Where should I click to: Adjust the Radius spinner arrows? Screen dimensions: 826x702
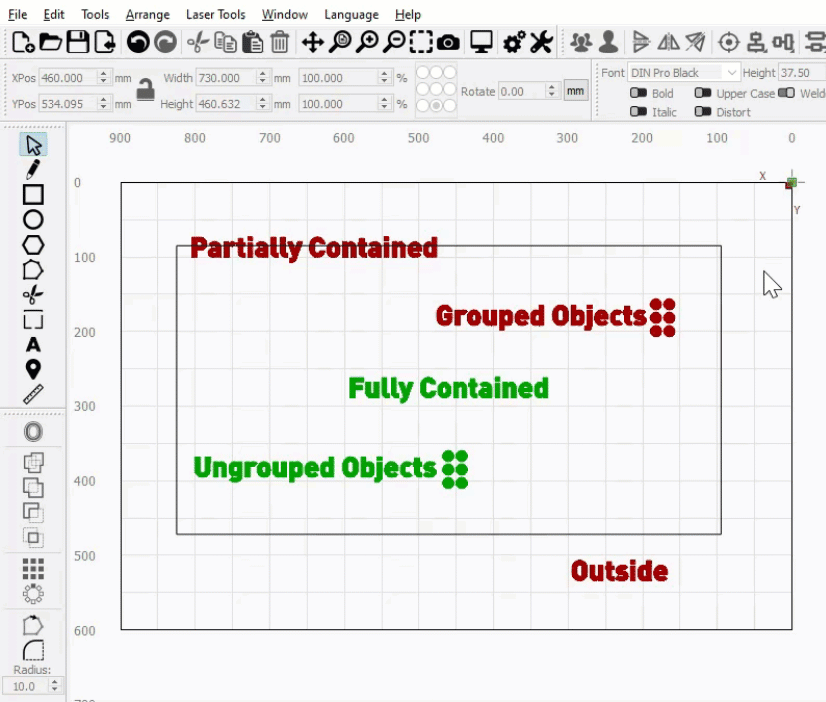pos(54,686)
